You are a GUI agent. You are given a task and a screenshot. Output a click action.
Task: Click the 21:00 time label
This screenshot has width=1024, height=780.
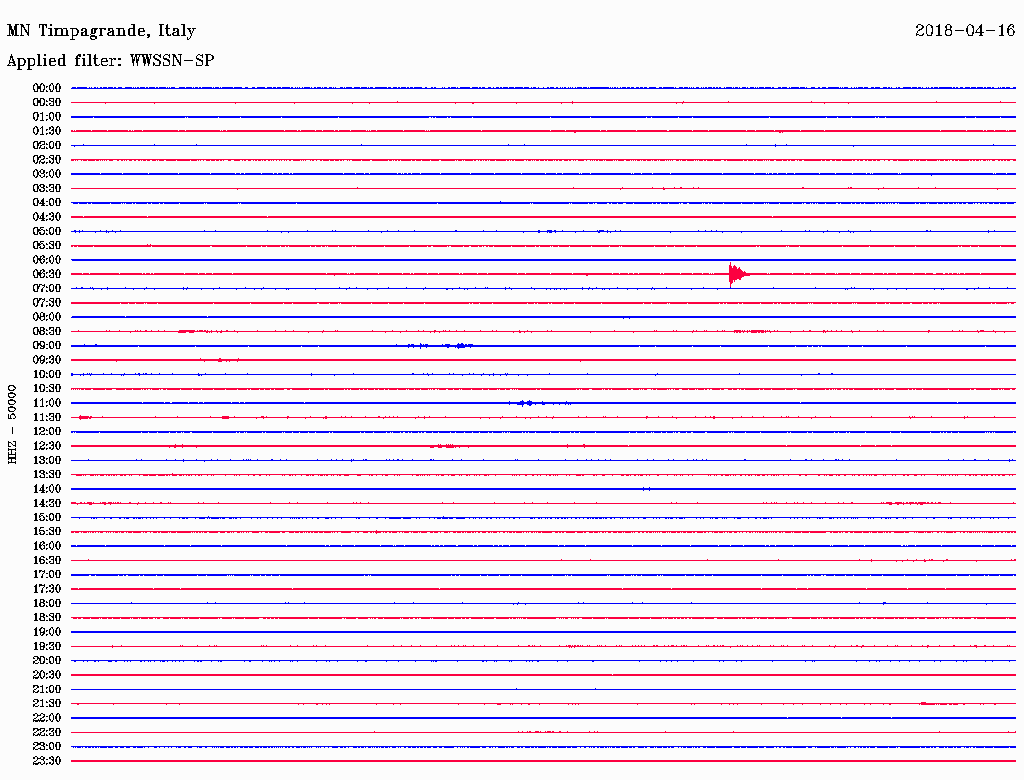pyautogui.click(x=47, y=690)
